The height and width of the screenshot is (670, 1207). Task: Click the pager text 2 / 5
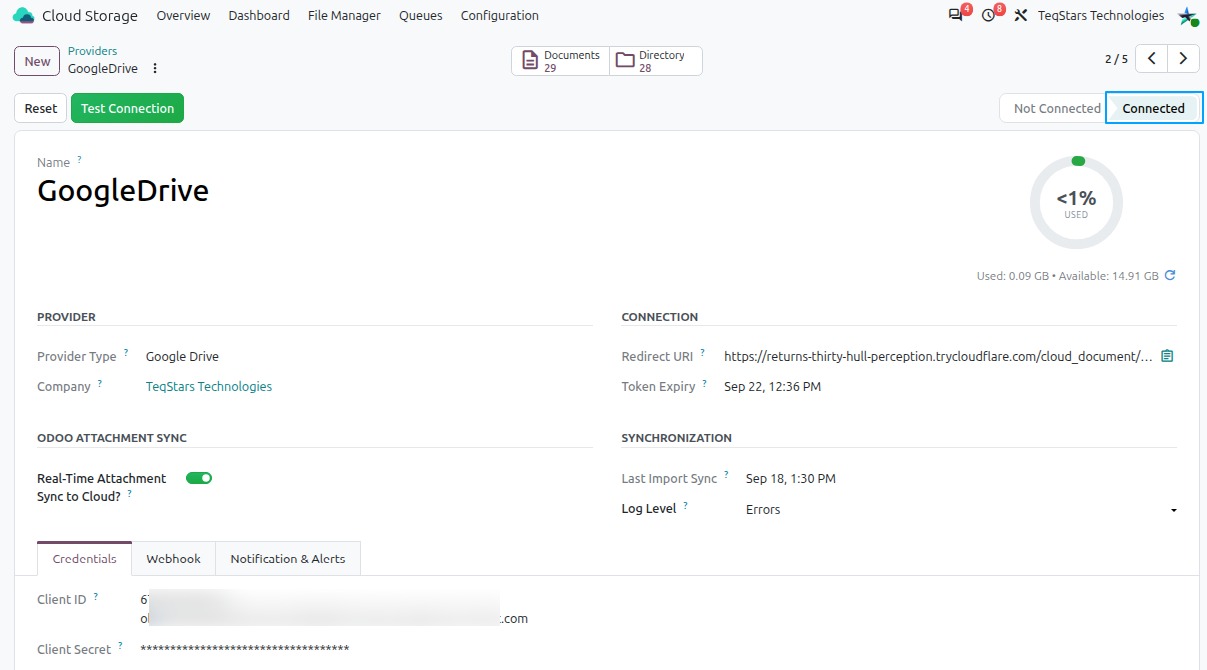click(x=1116, y=59)
